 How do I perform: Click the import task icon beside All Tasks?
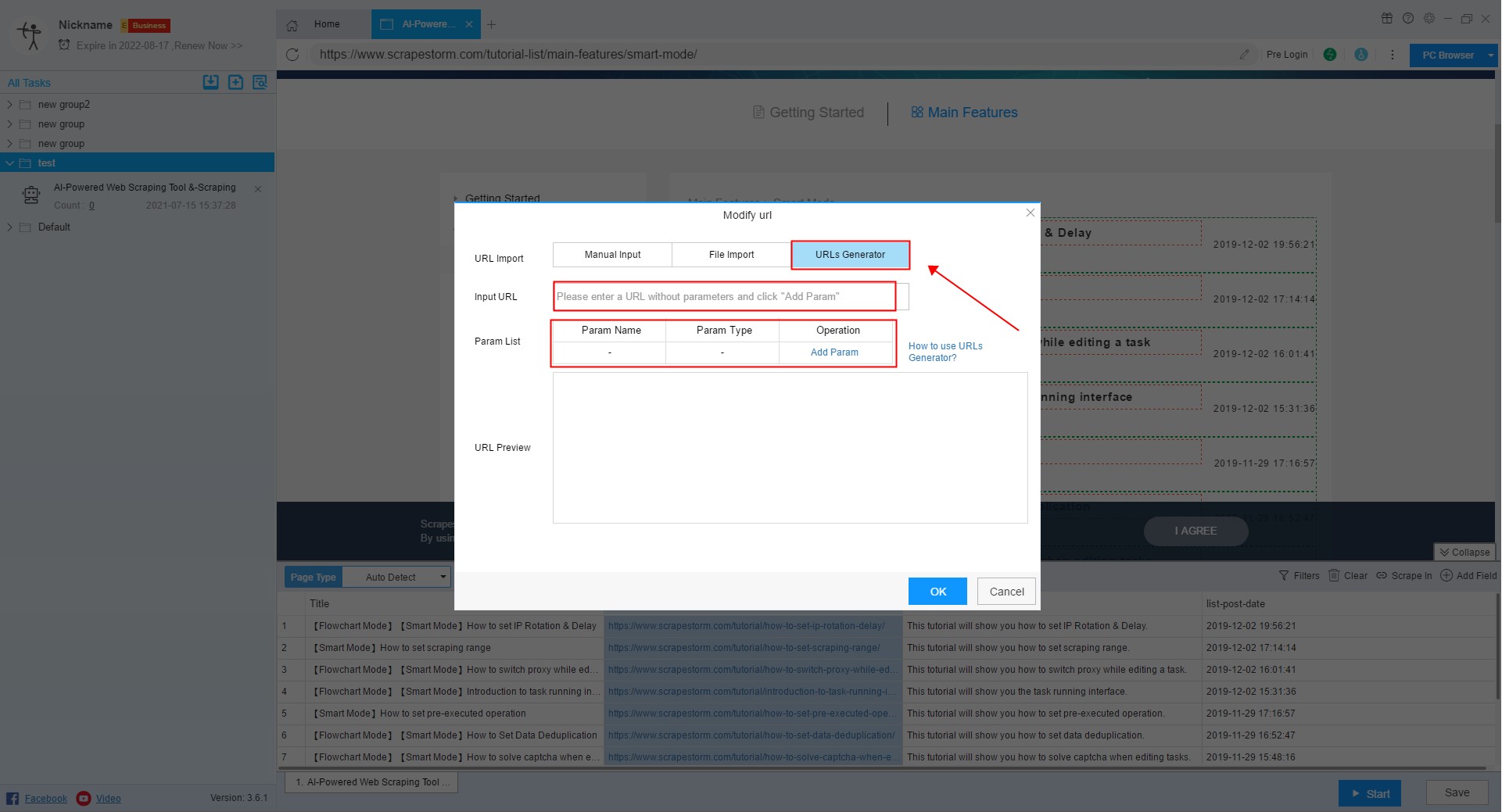211,82
